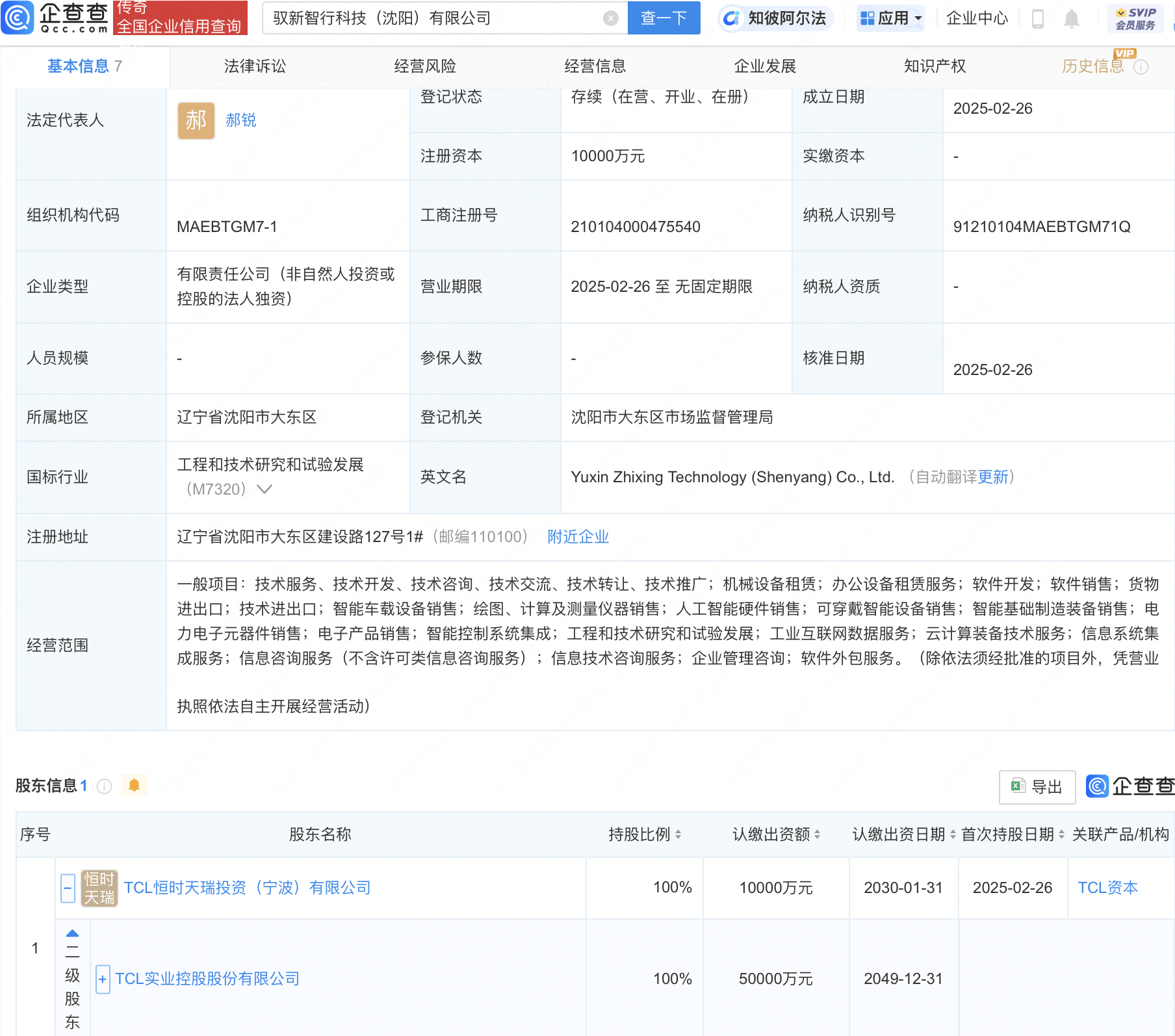Click registered capital 10000万元 value

pyautogui.click(x=608, y=156)
